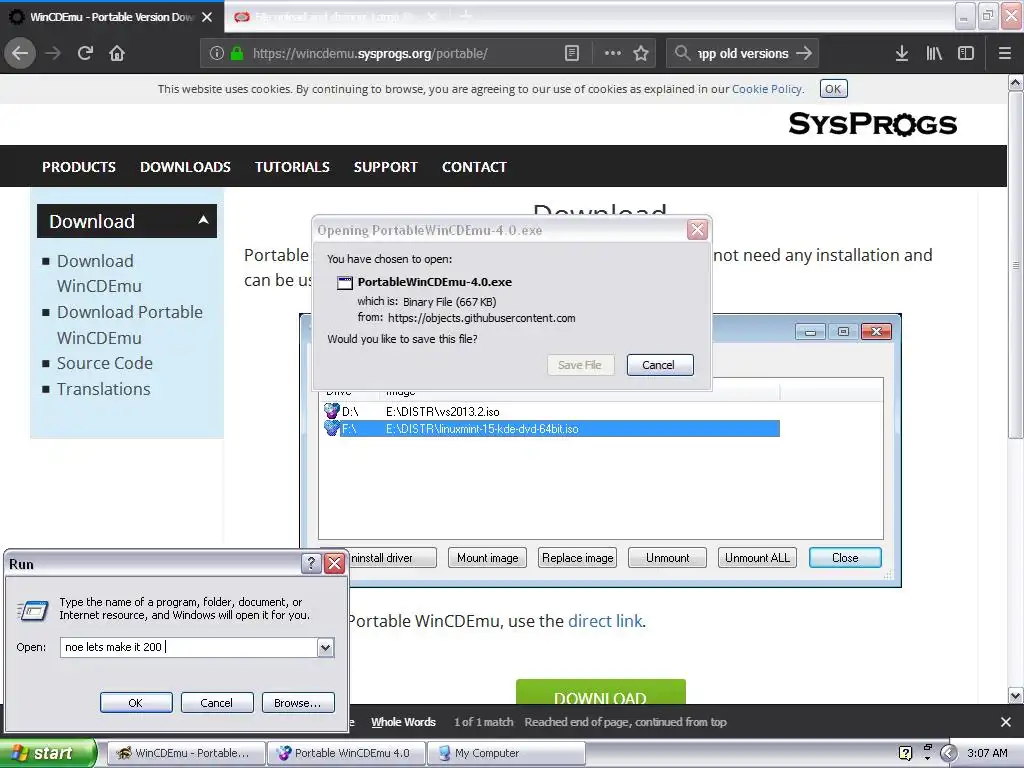Go back with the browser back arrow
1024x768 pixels.
tap(20, 53)
